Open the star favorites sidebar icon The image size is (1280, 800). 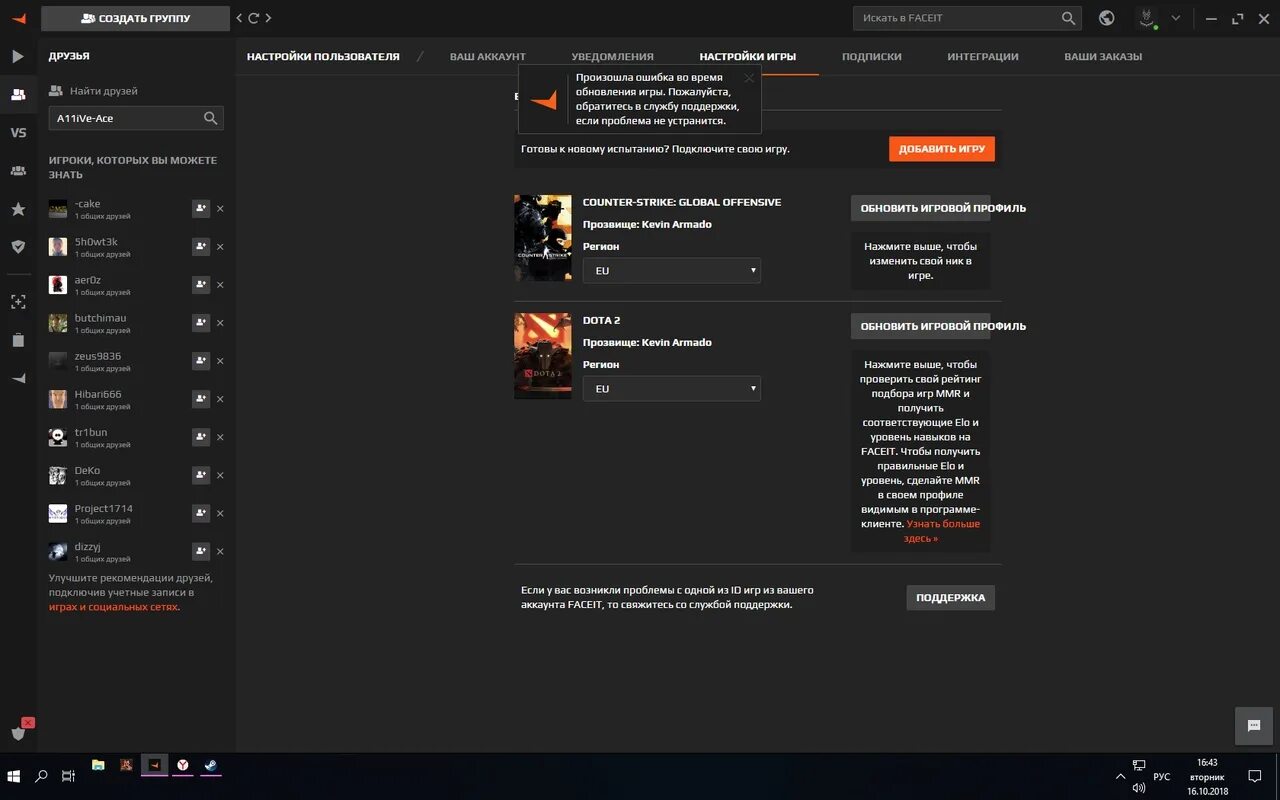click(x=18, y=209)
